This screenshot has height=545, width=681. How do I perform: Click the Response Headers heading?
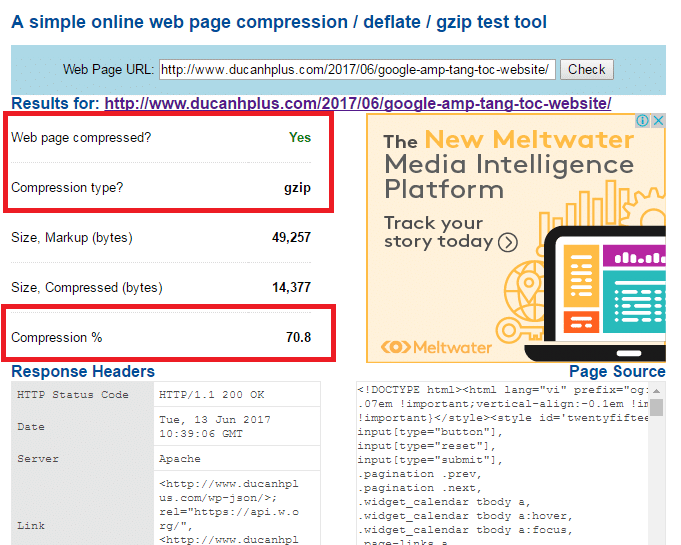point(83,372)
